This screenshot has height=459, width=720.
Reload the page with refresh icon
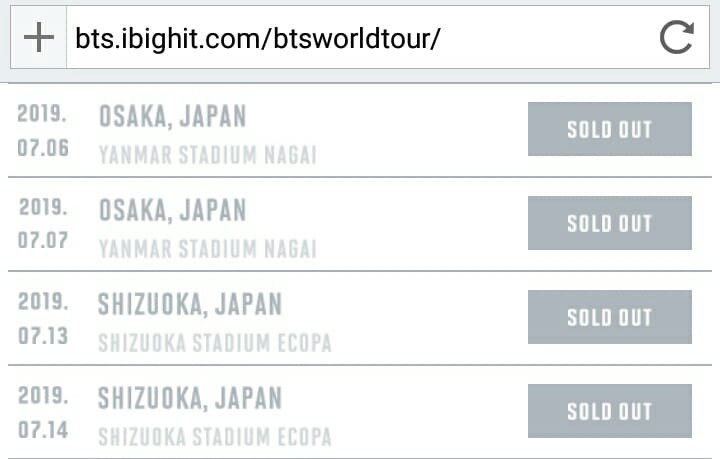(x=676, y=38)
